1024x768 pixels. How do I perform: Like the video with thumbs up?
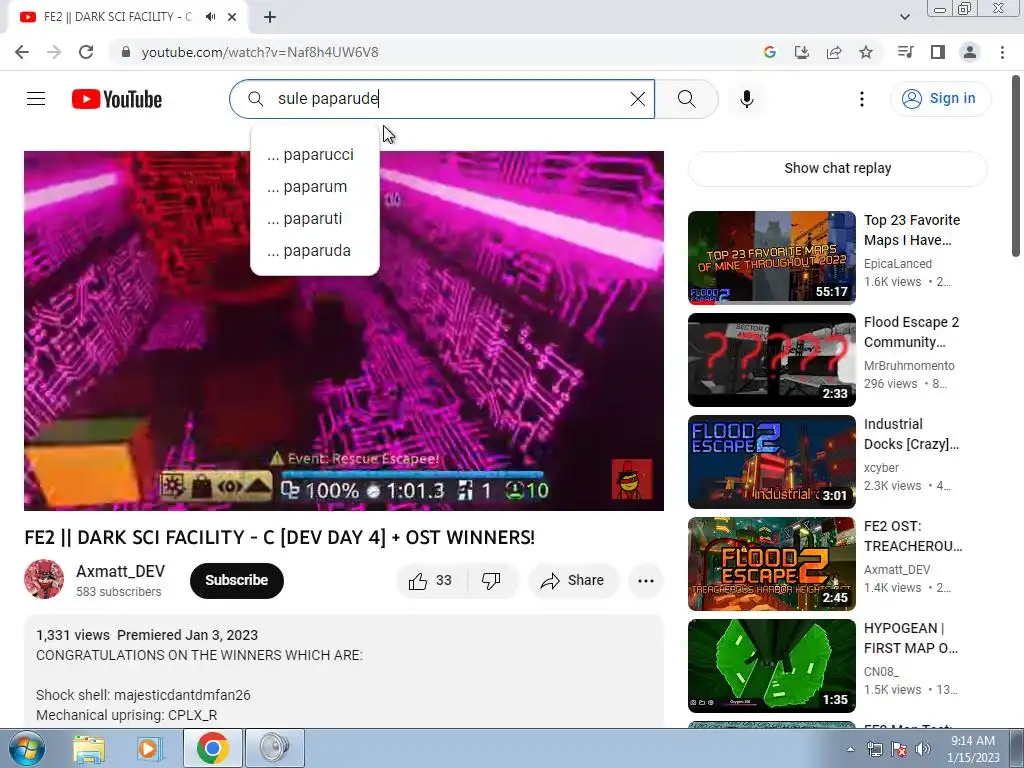click(431, 581)
